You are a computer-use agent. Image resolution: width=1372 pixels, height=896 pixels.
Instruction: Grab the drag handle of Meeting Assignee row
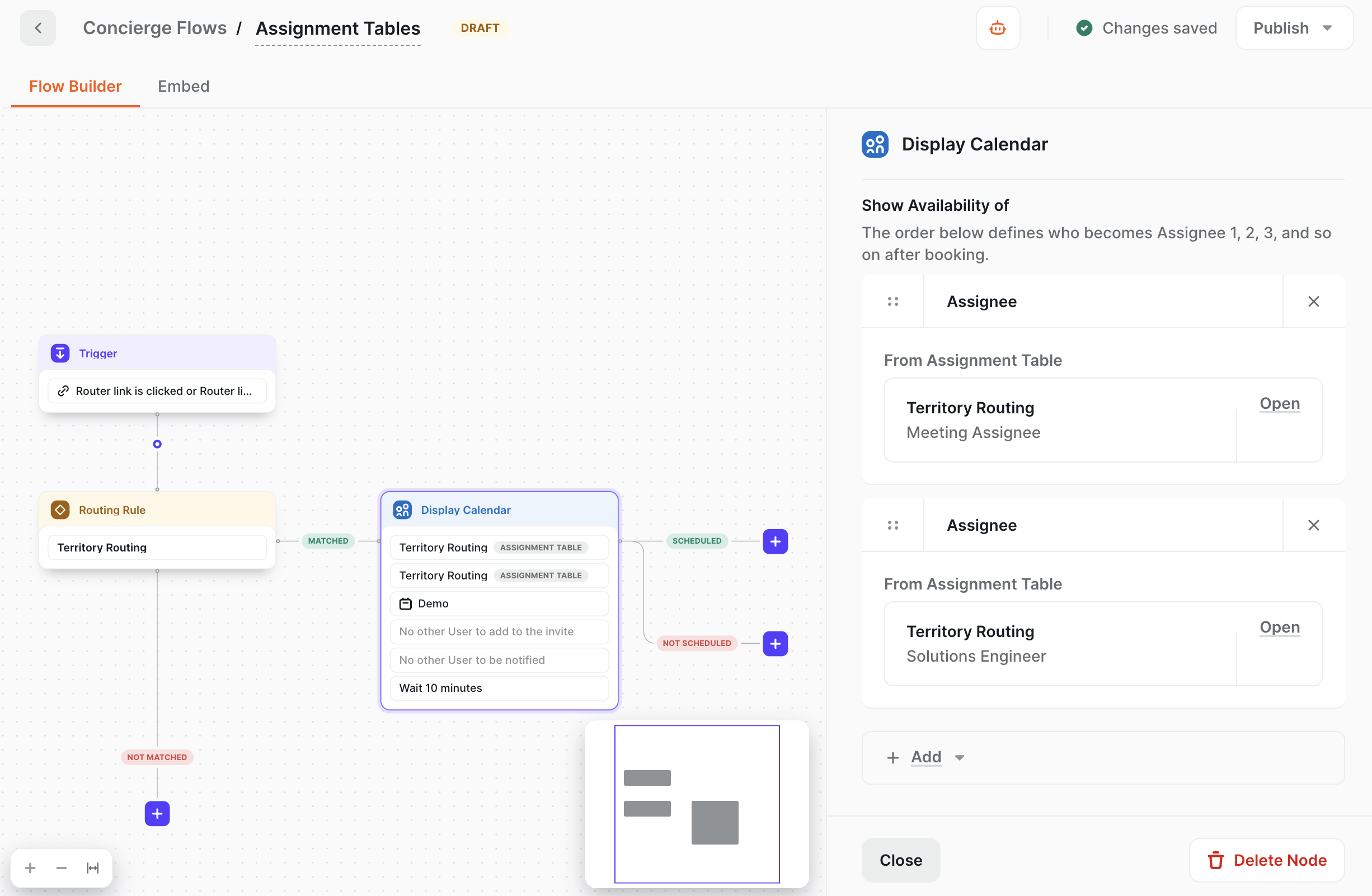click(x=893, y=301)
